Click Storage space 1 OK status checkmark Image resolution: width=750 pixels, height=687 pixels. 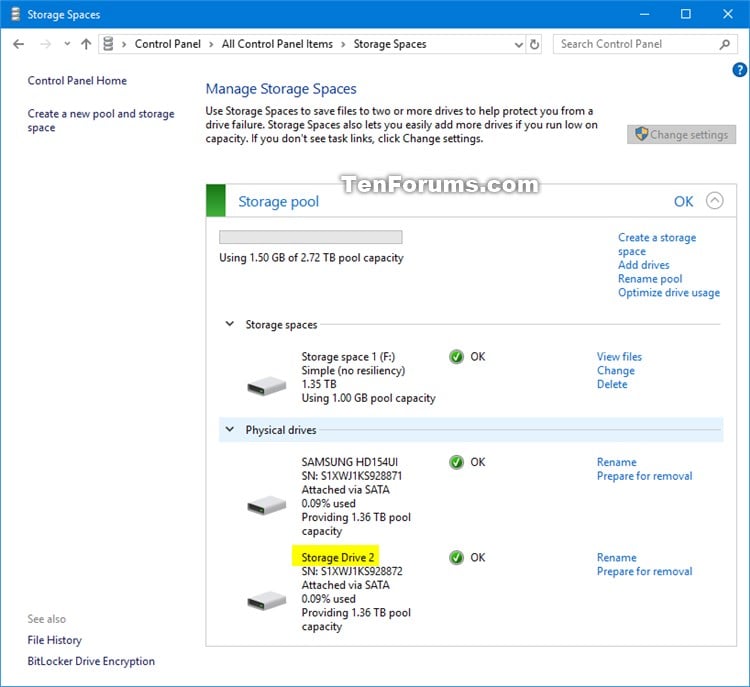tap(456, 356)
